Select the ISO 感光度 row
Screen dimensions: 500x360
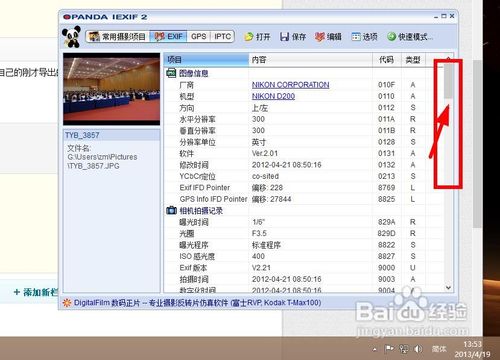(303, 256)
